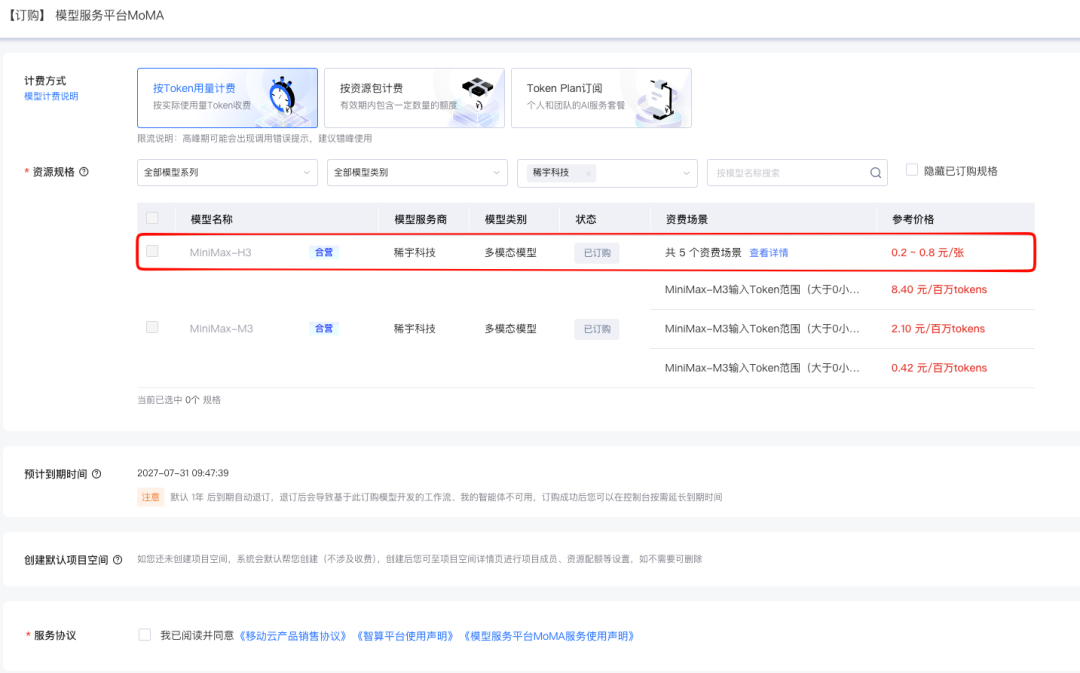
Task: Click the 模型类别 column header
Action: (506, 219)
